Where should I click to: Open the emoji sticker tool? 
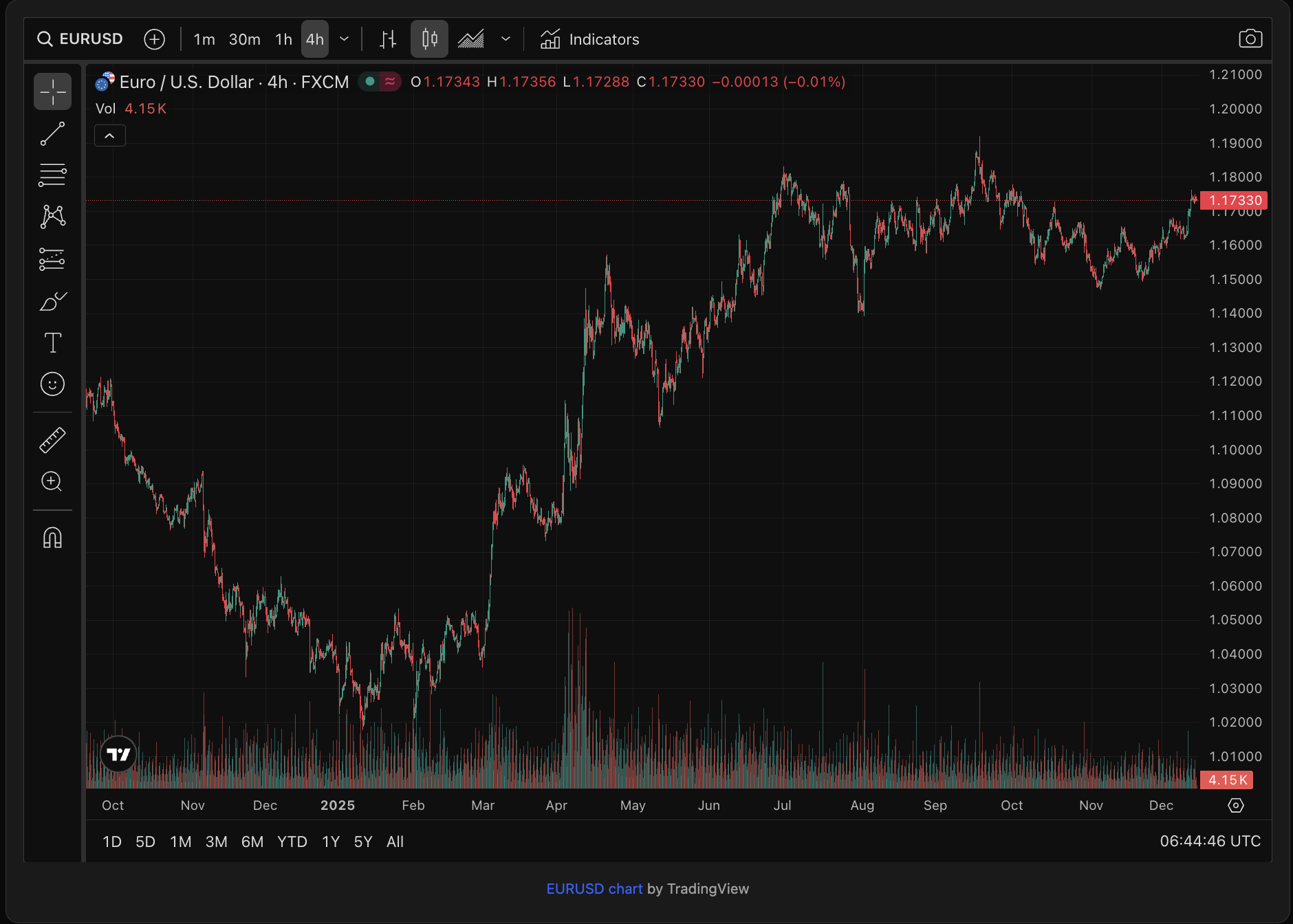(x=52, y=384)
